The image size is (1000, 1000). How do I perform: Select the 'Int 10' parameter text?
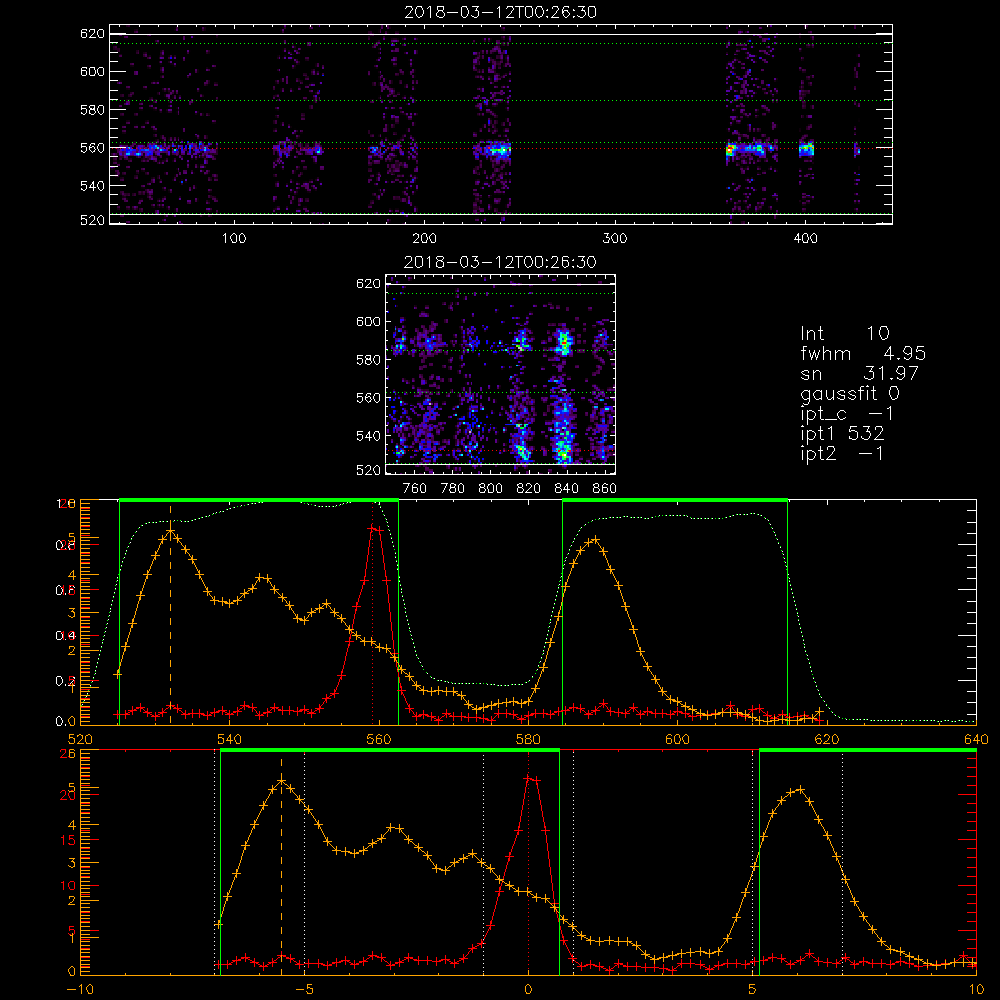point(845,334)
